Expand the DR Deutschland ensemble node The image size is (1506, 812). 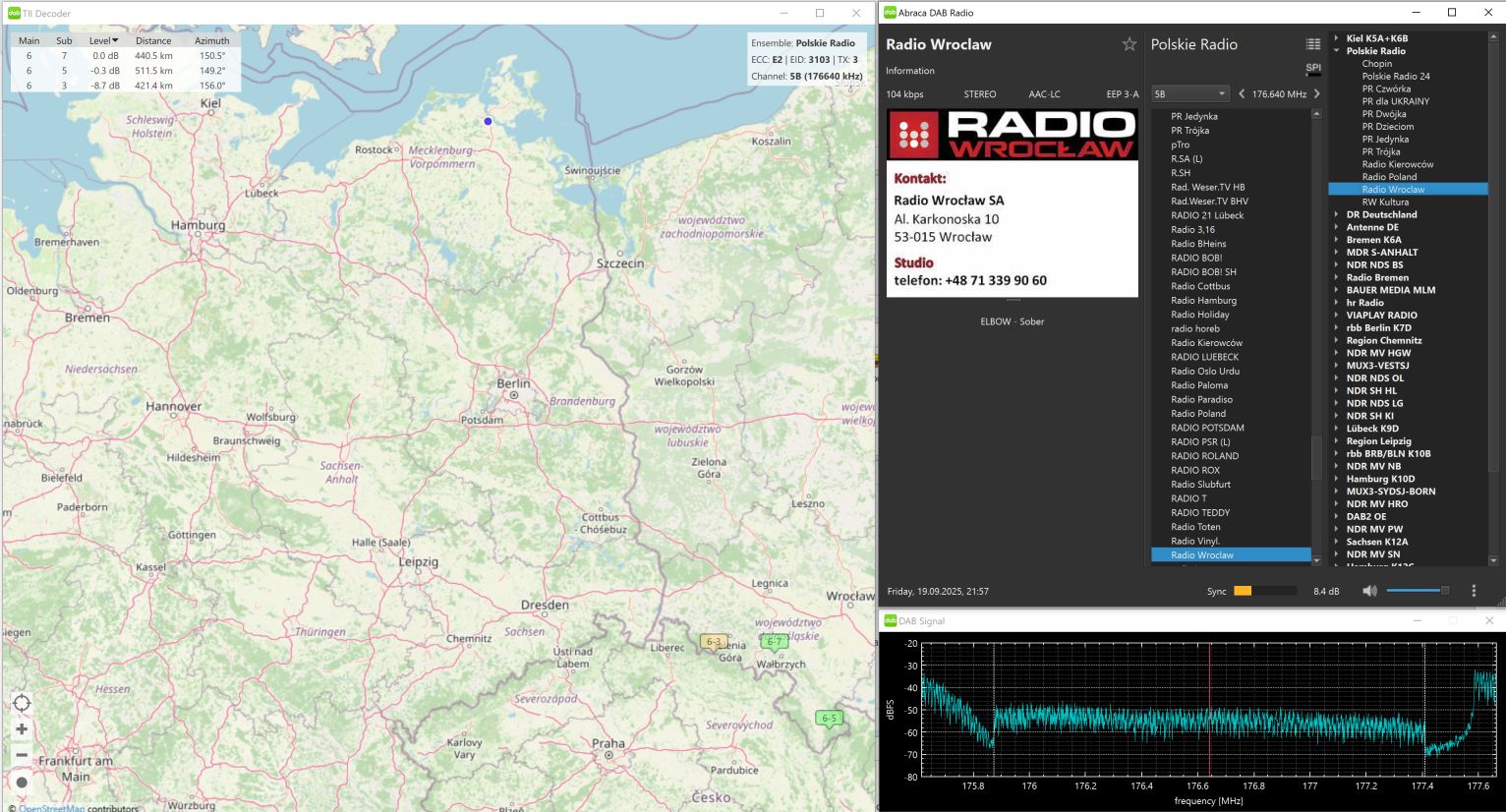pyautogui.click(x=1337, y=214)
